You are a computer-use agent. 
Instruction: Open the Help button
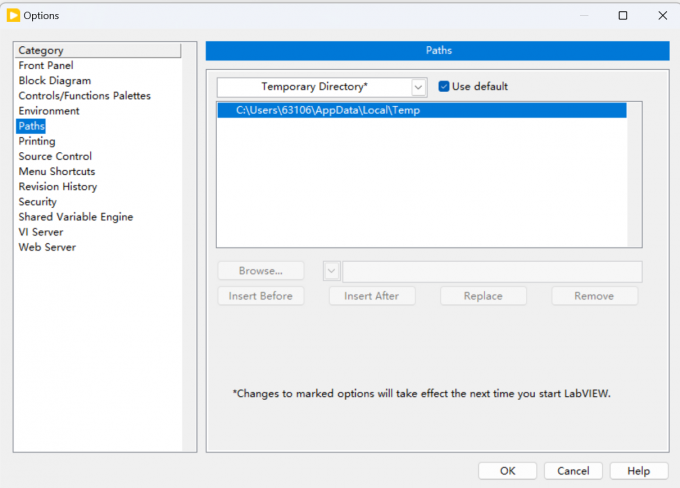[x=639, y=471]
